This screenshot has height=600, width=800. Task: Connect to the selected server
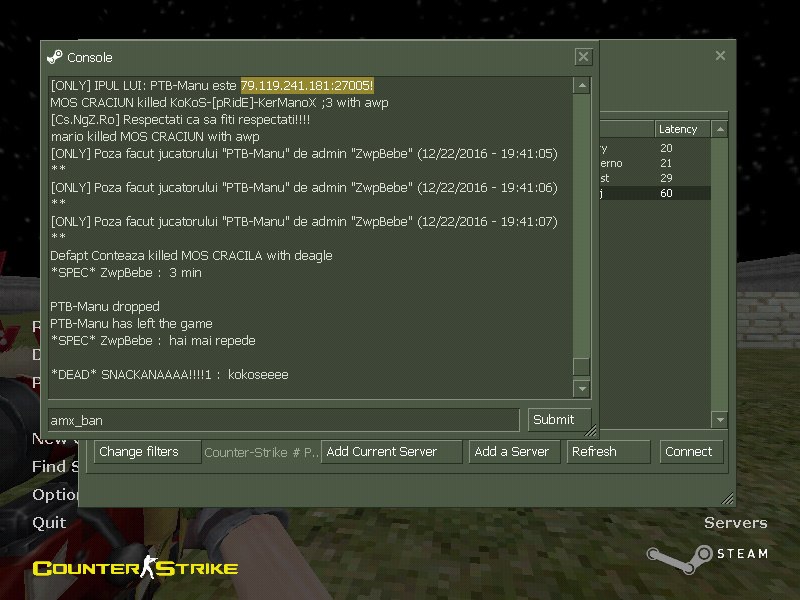coord(689,452)
